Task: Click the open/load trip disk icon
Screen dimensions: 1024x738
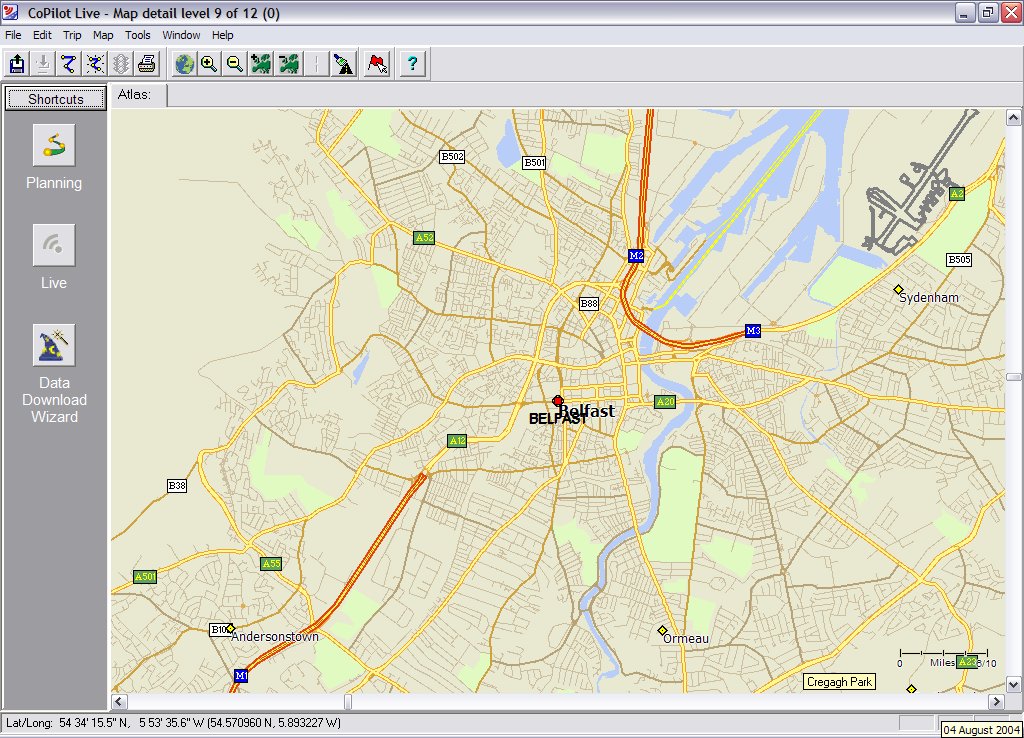Action: pyautogui.click(x=17, y=64)
